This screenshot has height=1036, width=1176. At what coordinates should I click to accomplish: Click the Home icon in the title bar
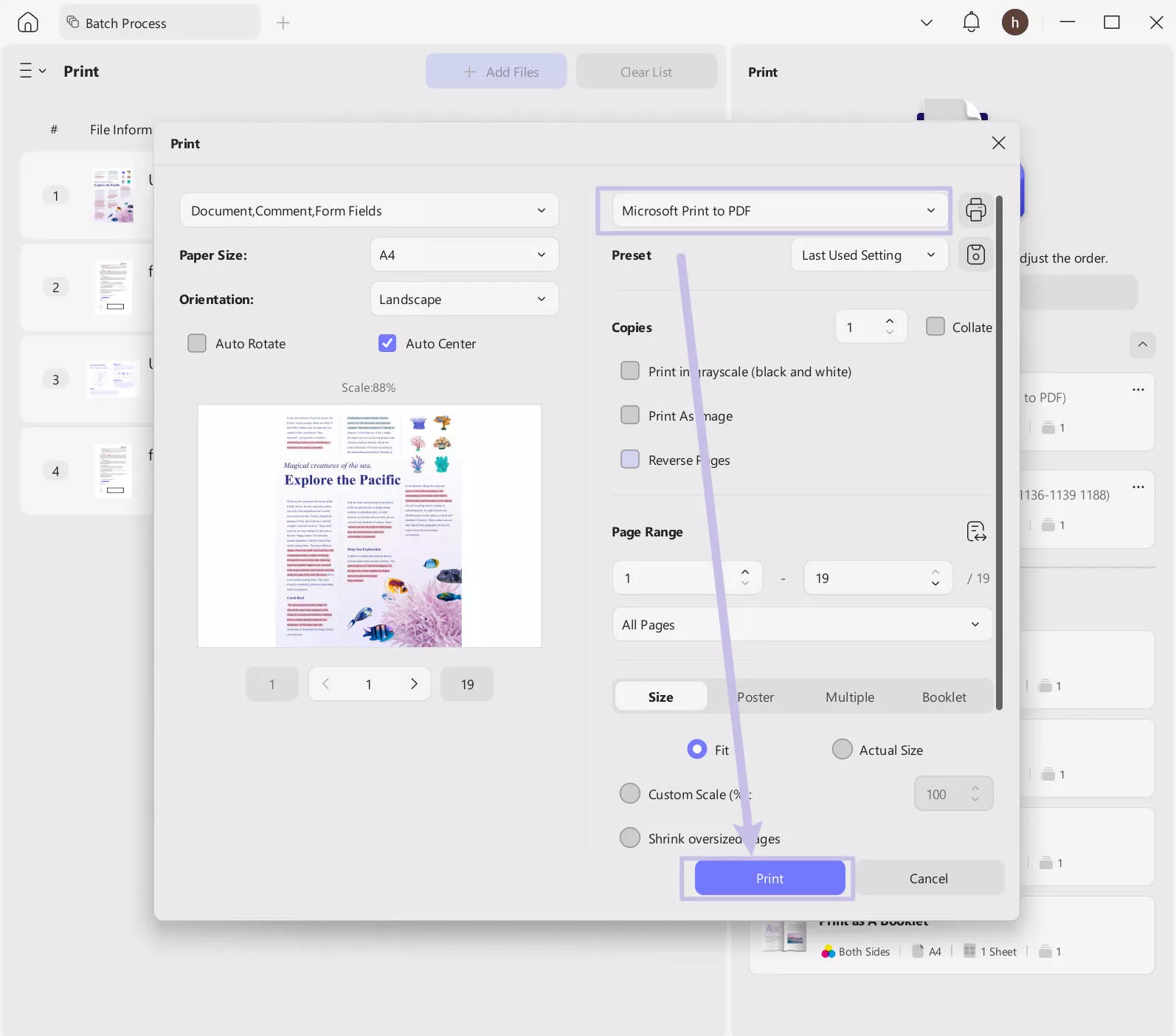point(28,23)
